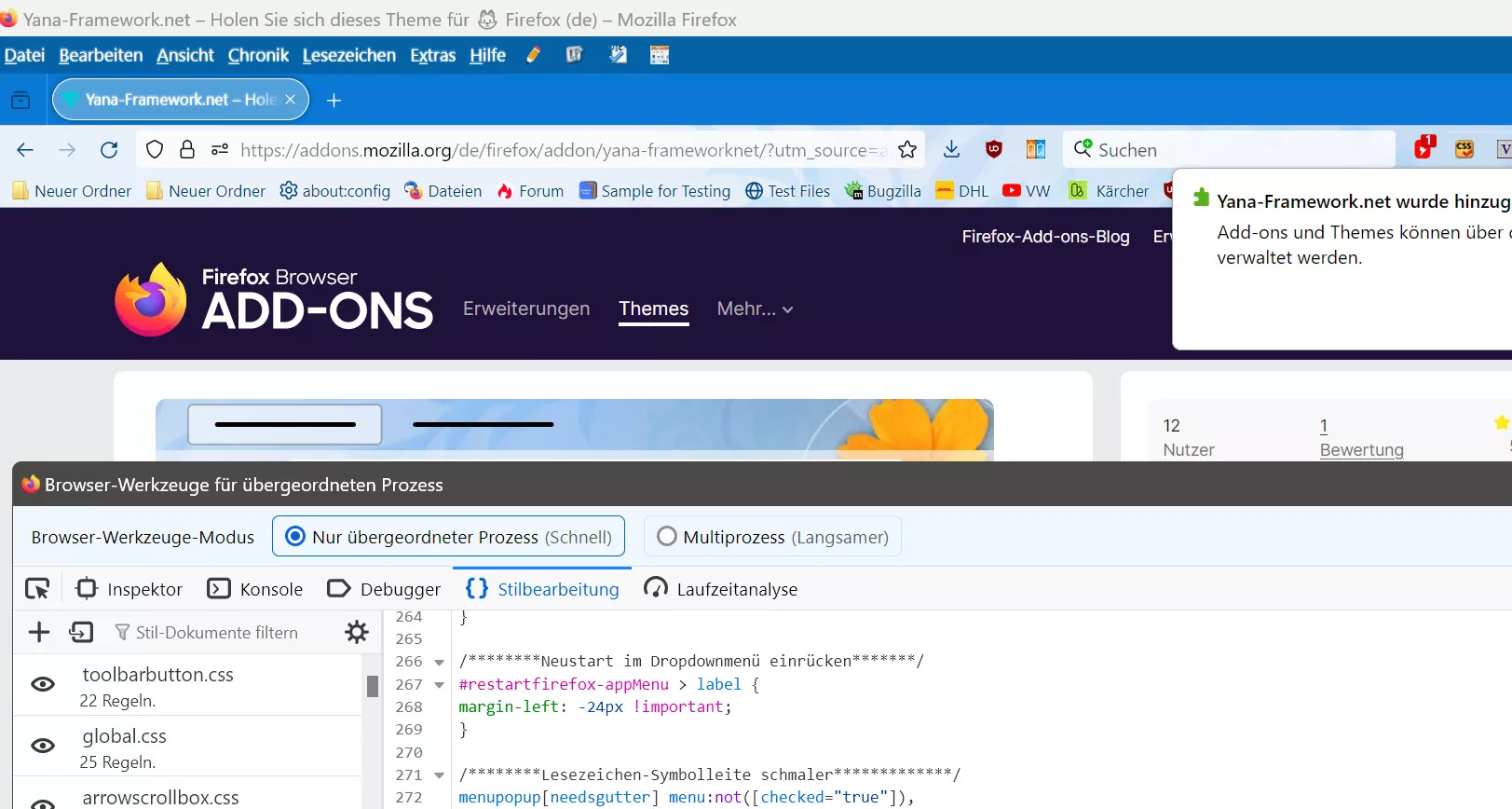
Task: Open the Erweiterungen link
Action: [x=526, y=309]
